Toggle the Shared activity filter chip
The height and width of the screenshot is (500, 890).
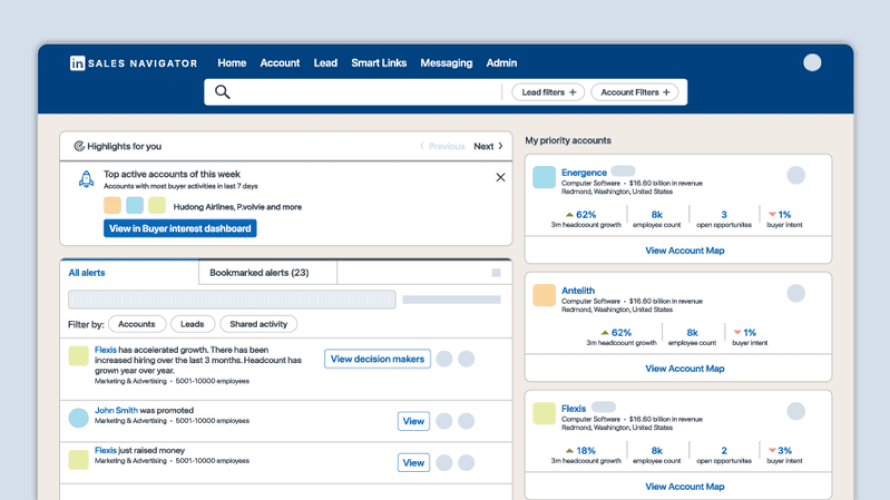(258, 324)
